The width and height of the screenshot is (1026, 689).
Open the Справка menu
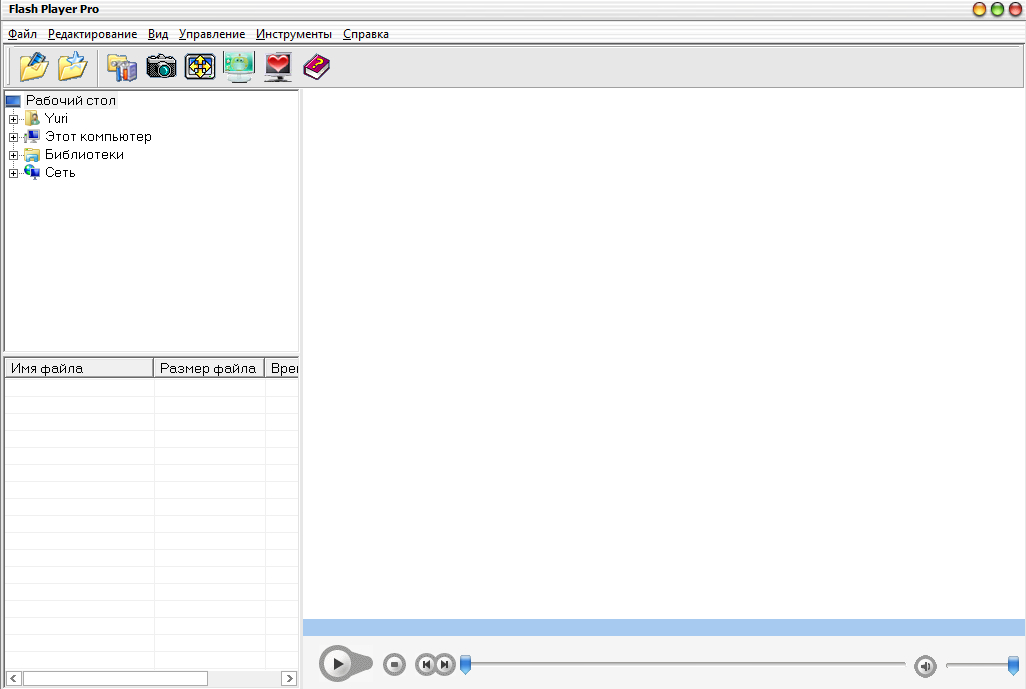[x=366, y=34]
